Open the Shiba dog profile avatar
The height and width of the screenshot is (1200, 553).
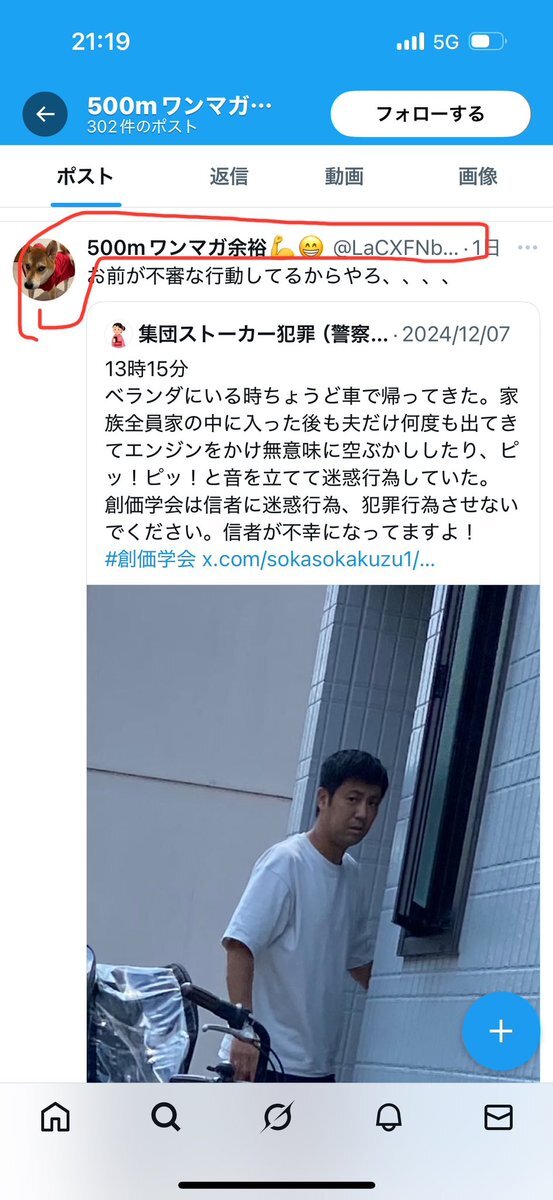[x=44, y=269]
